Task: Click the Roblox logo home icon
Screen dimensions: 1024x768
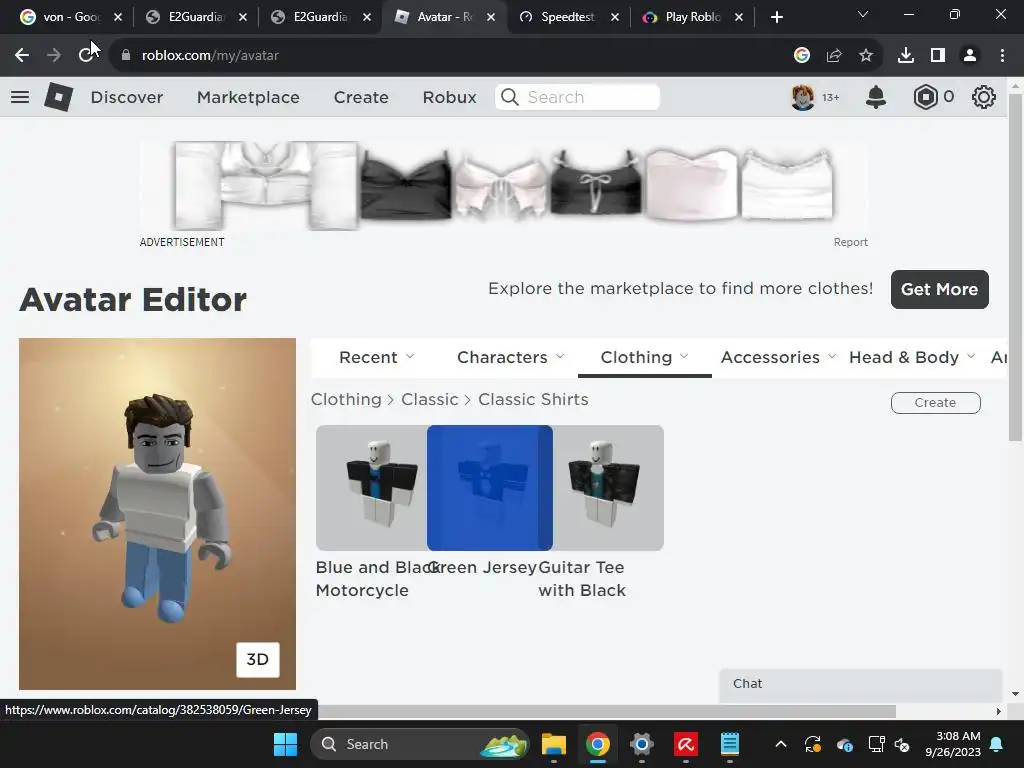Action: coord(58,97)
